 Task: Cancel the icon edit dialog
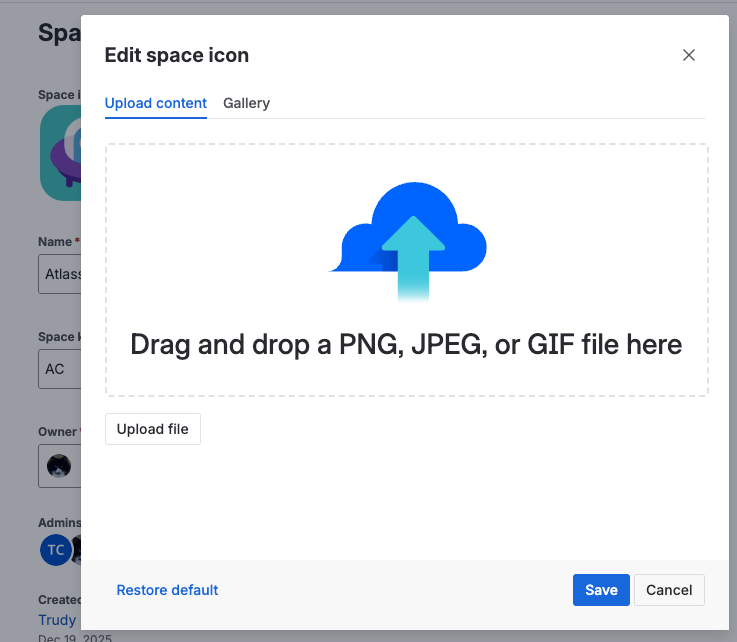pyautogui.click(x=669, y=590)
